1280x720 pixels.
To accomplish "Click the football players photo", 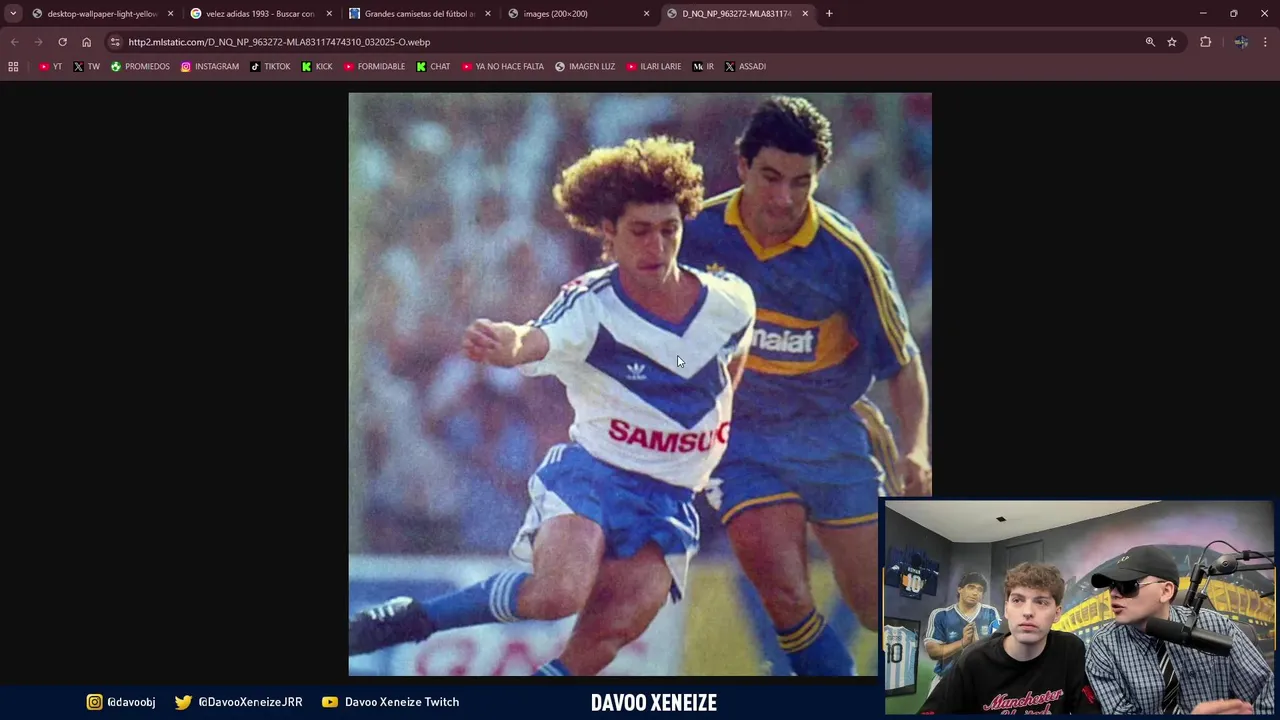I will tap(640, 384).
